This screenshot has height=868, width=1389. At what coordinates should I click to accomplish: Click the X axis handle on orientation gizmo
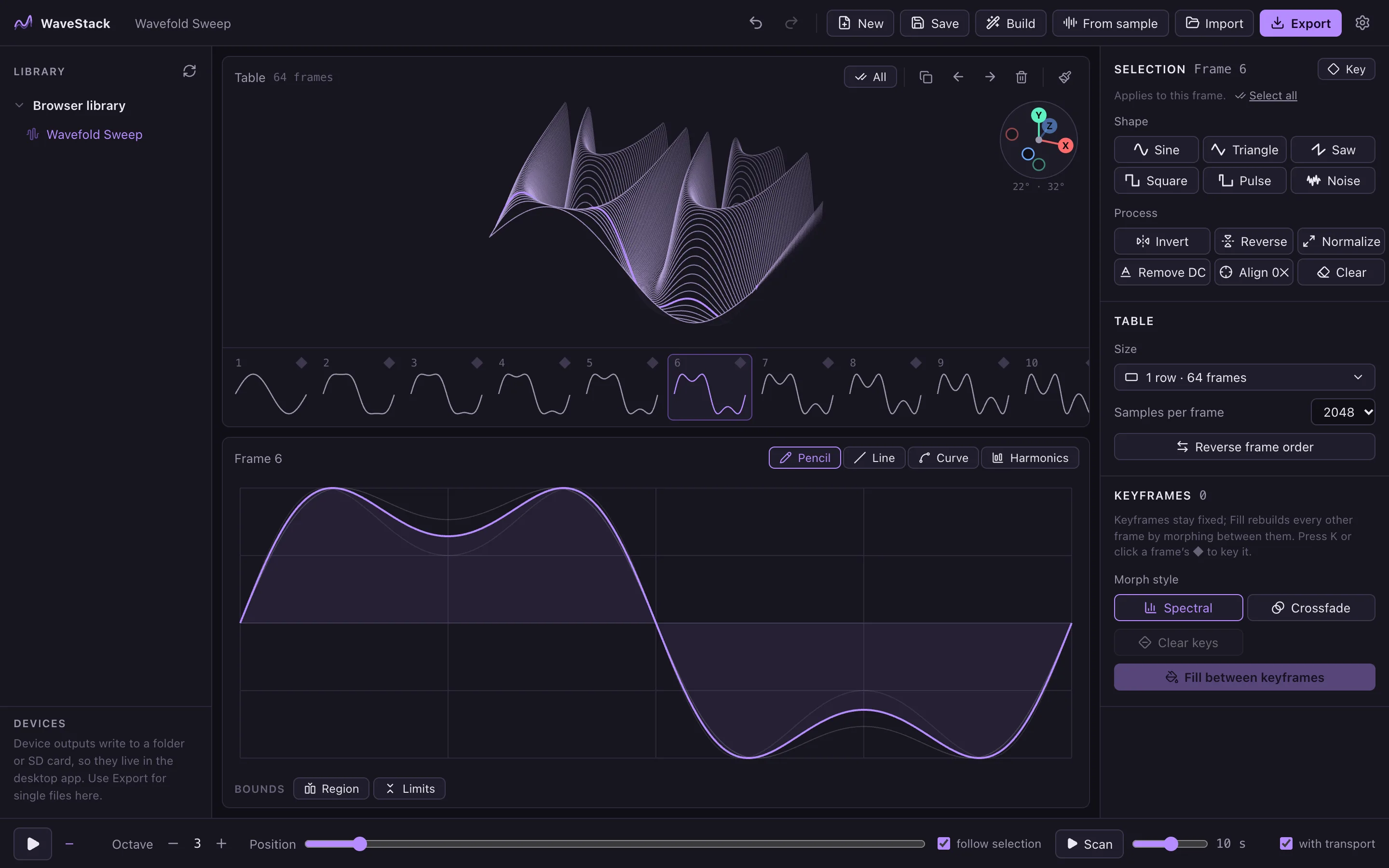[1065, 146]
